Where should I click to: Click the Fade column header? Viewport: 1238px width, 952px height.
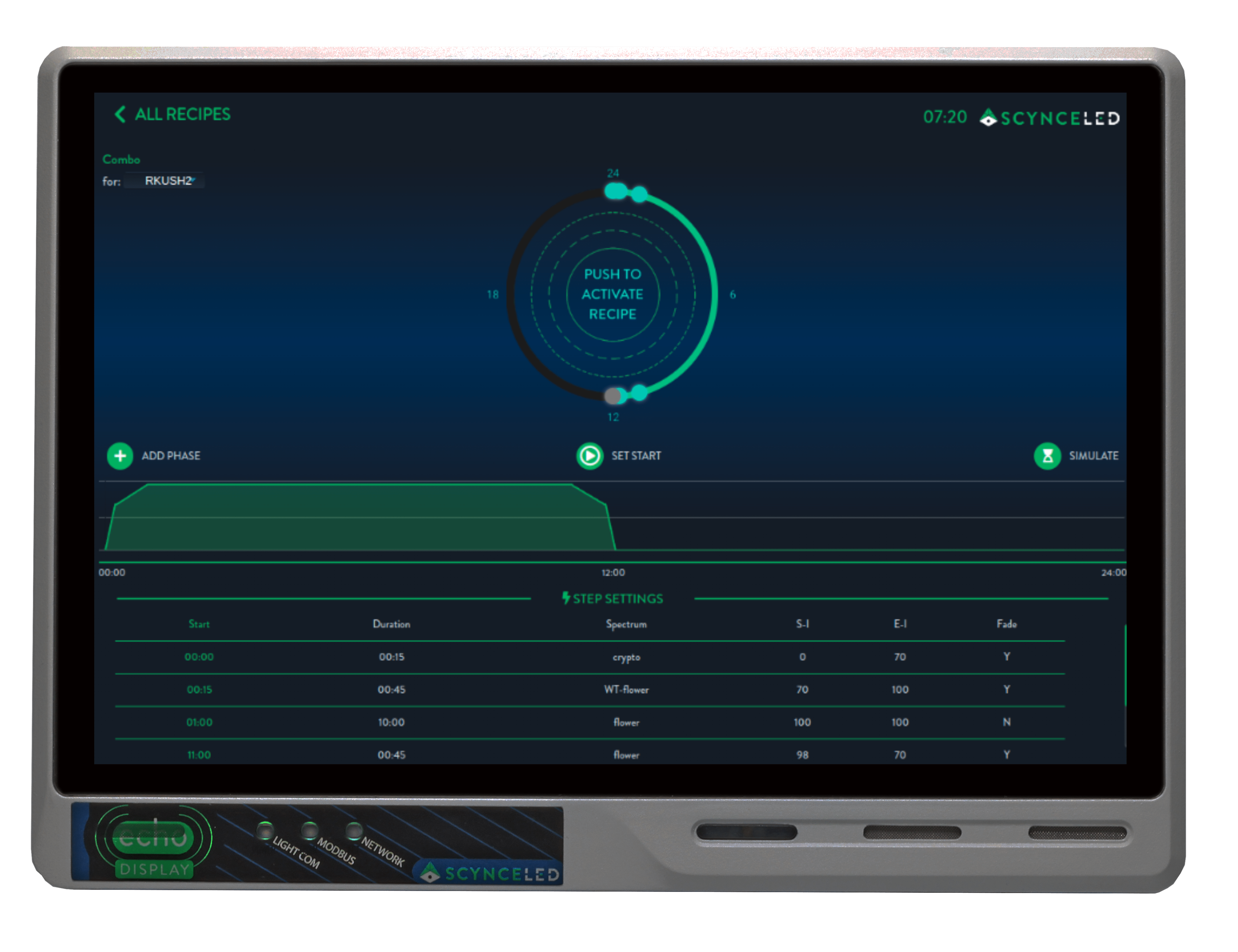click(x=1006, y=624)
